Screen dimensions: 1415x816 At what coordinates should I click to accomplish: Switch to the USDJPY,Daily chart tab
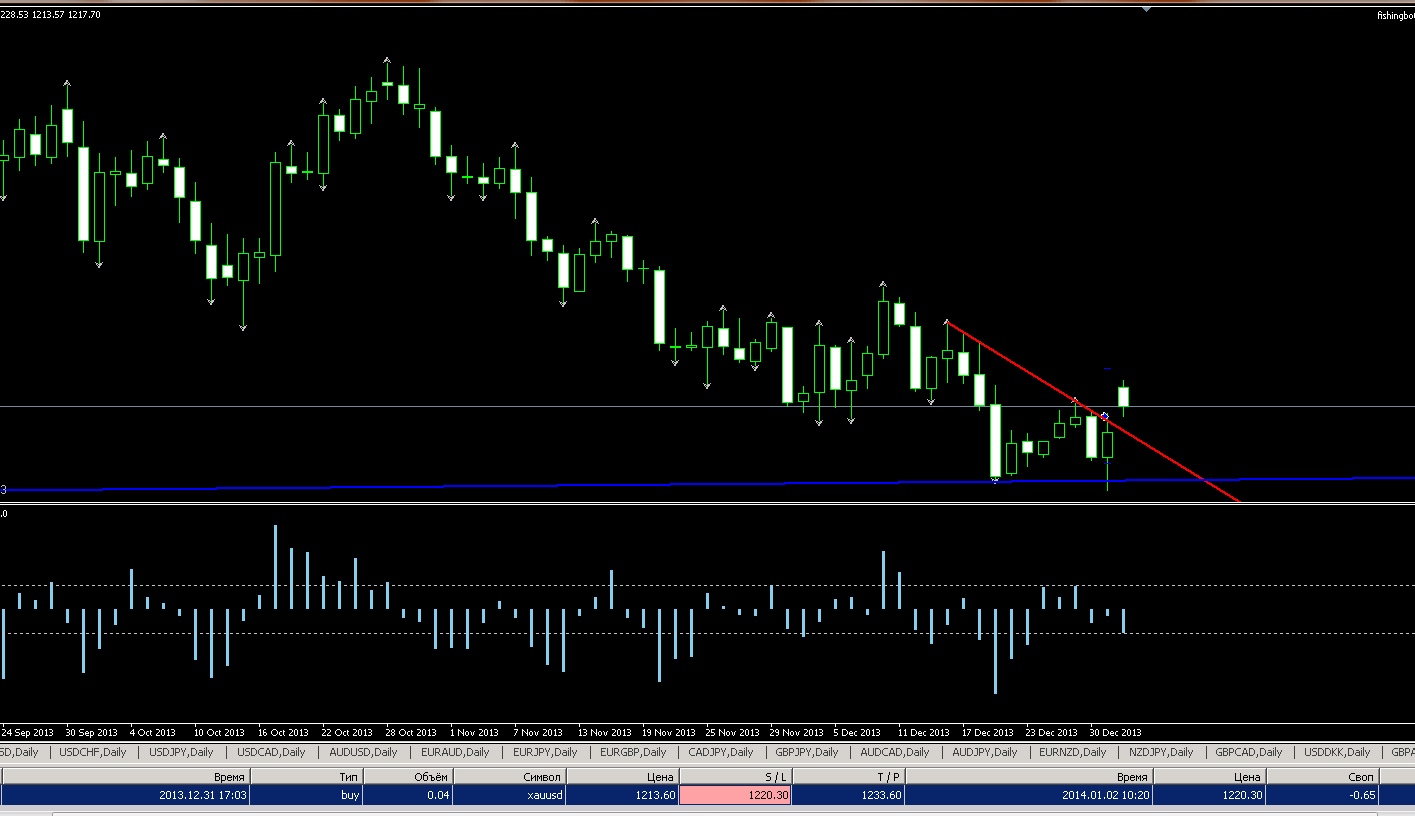(x=181, y=752)
